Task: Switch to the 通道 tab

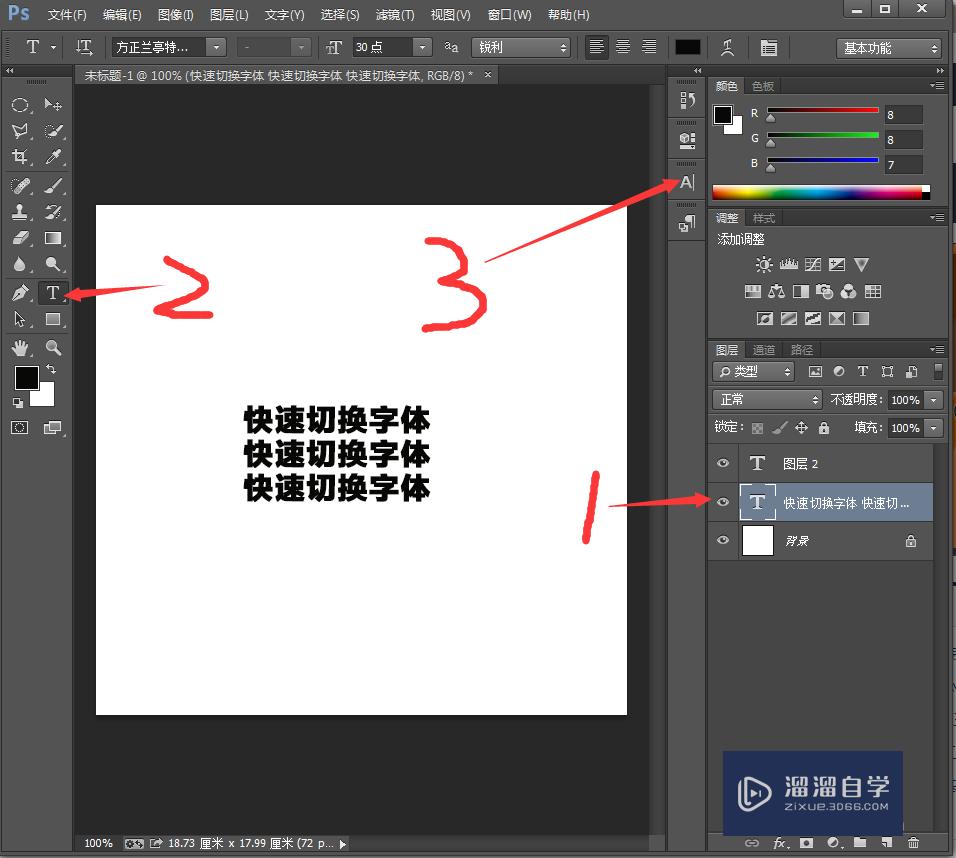Action: click(763, 349)
